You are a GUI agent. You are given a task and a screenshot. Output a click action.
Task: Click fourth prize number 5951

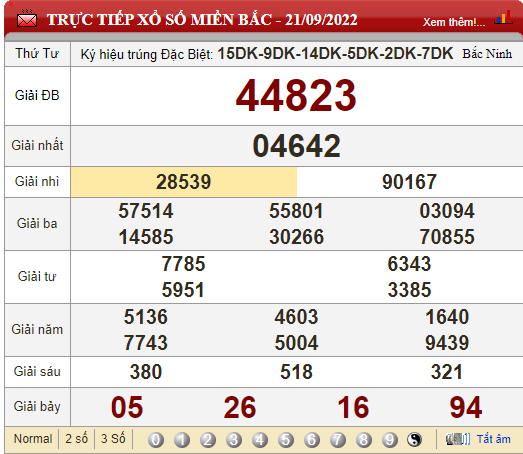[183, 290]
